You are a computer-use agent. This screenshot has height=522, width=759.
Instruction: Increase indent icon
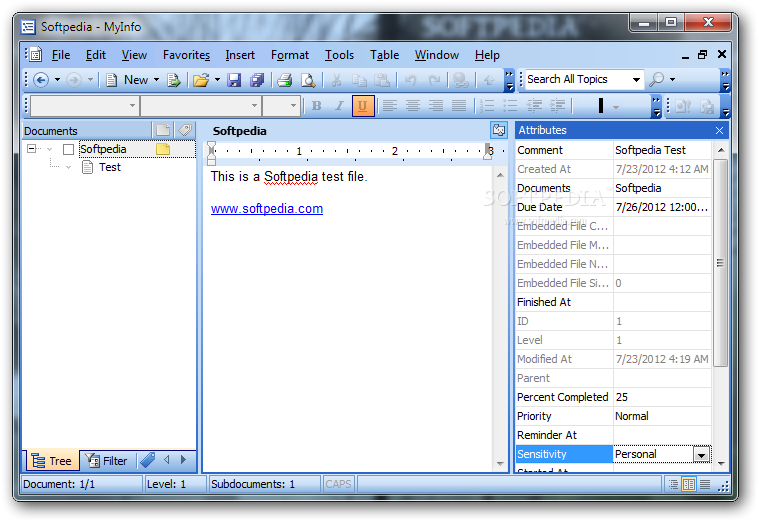557,106
